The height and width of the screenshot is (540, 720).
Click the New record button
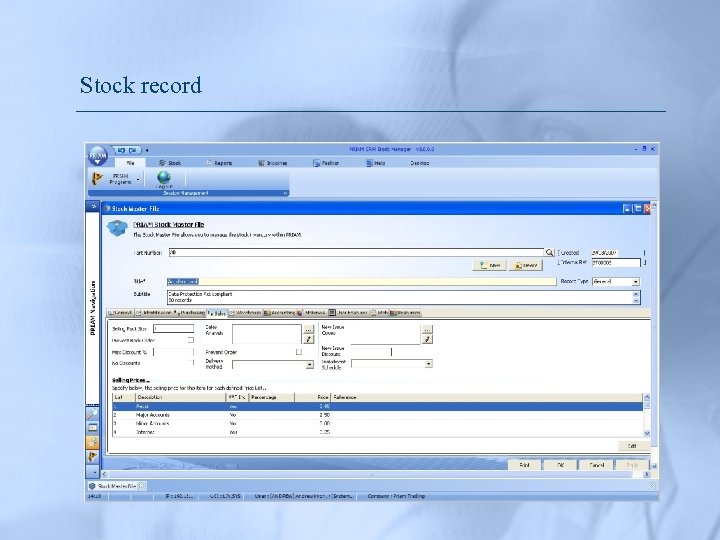[489, 265]
